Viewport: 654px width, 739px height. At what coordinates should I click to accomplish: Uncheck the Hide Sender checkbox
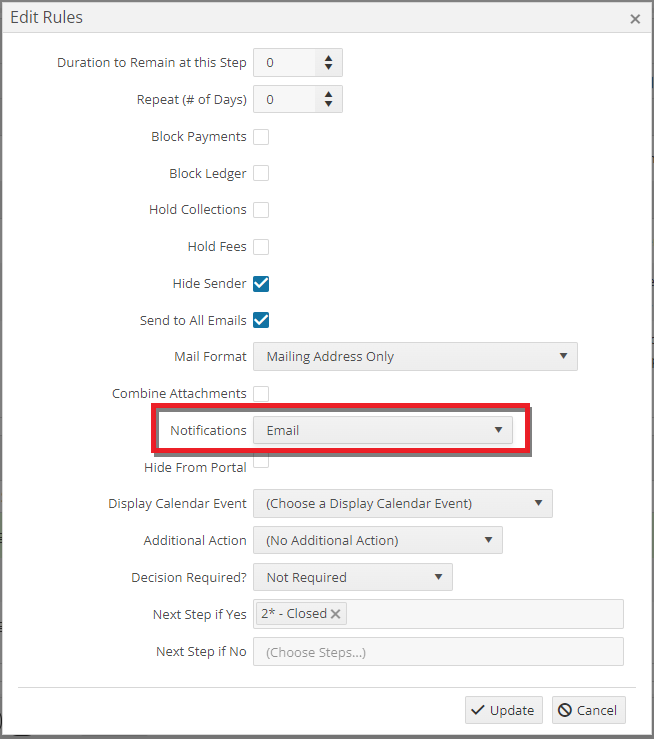[x=261, y=284]
